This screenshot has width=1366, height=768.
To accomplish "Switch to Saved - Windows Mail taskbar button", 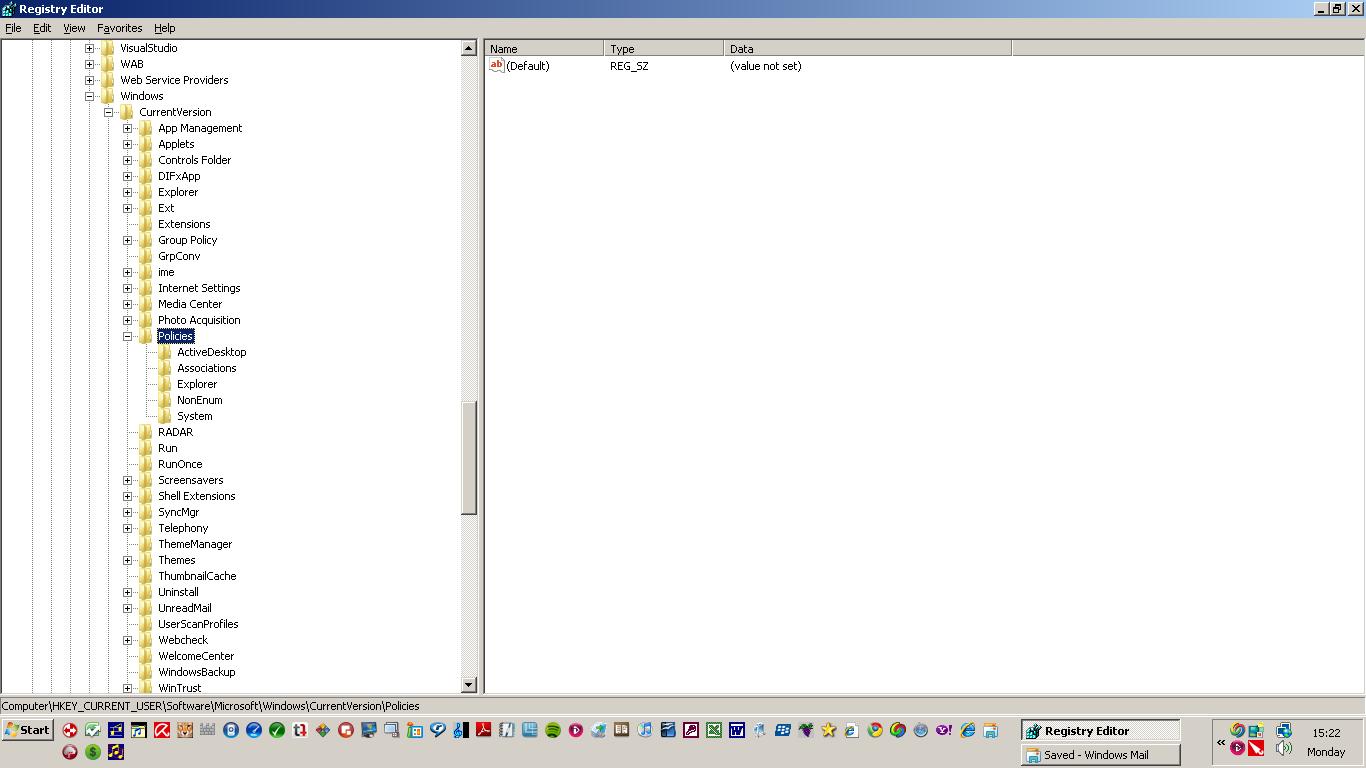I will (1100, 755).
